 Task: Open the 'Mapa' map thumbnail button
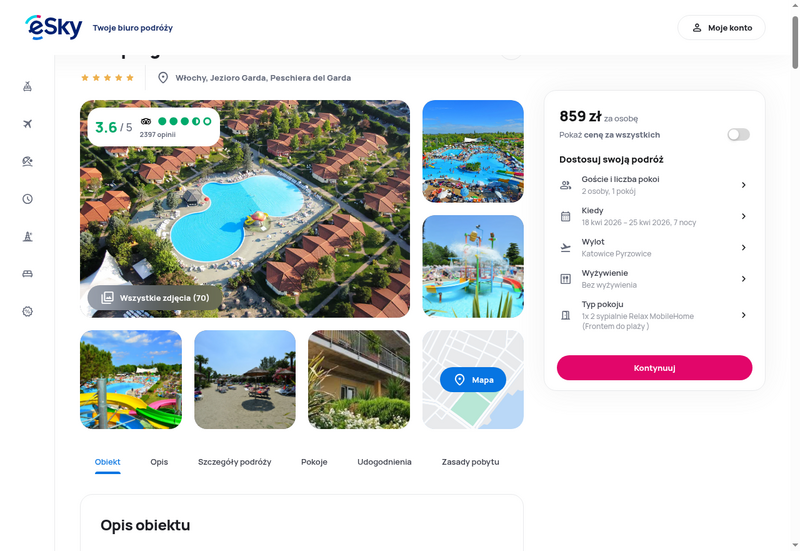473,380
